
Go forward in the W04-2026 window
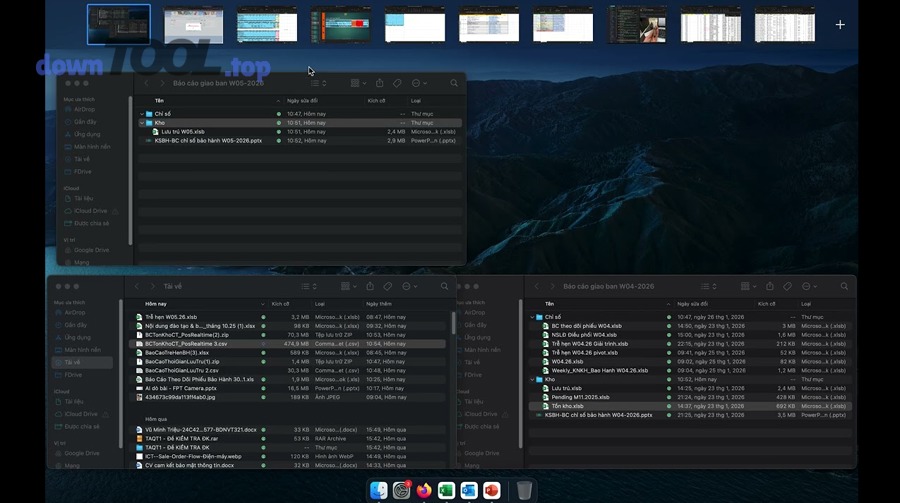[553, 286]
